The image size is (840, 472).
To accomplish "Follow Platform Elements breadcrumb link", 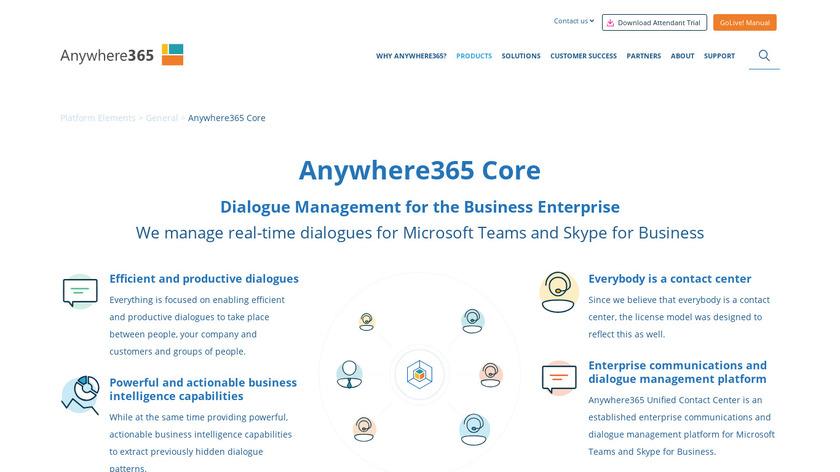I will click(98, 118).
